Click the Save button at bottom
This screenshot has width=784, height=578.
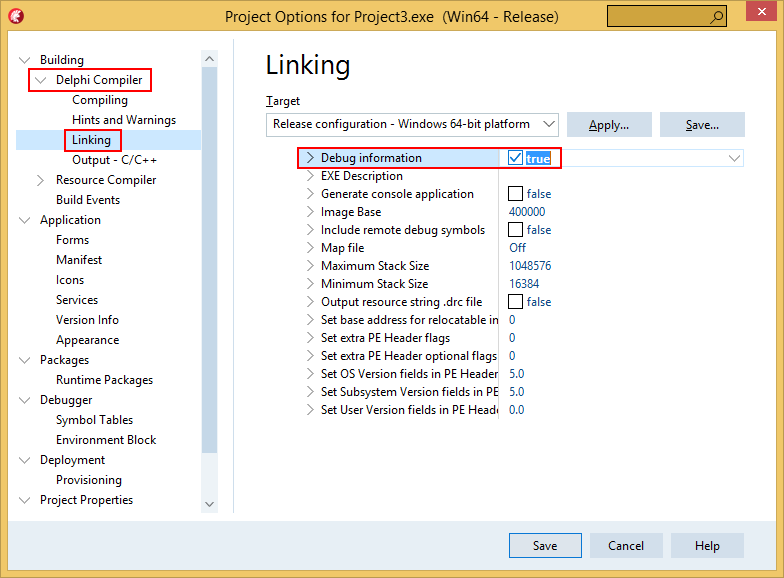545,546
